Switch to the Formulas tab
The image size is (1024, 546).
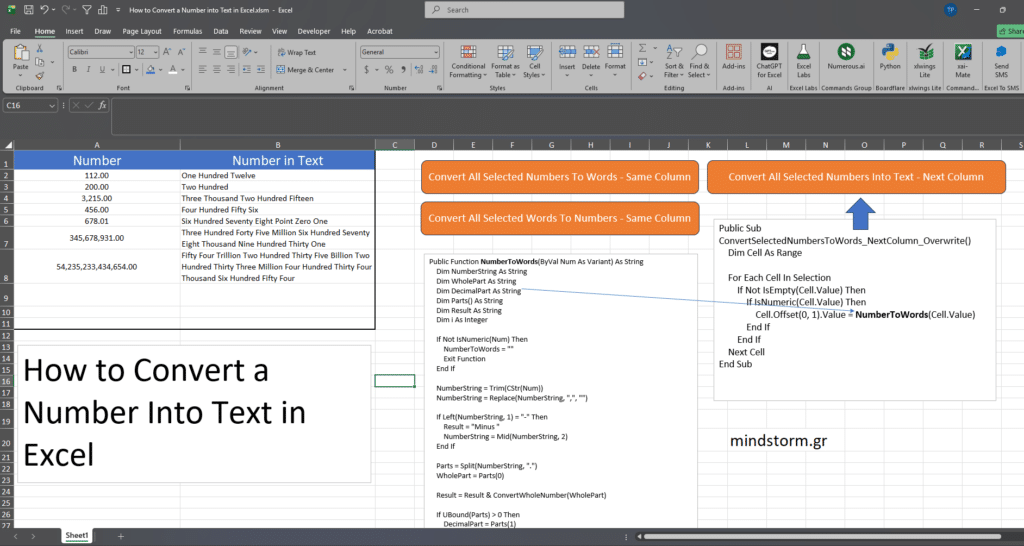(x=187, y=31)
